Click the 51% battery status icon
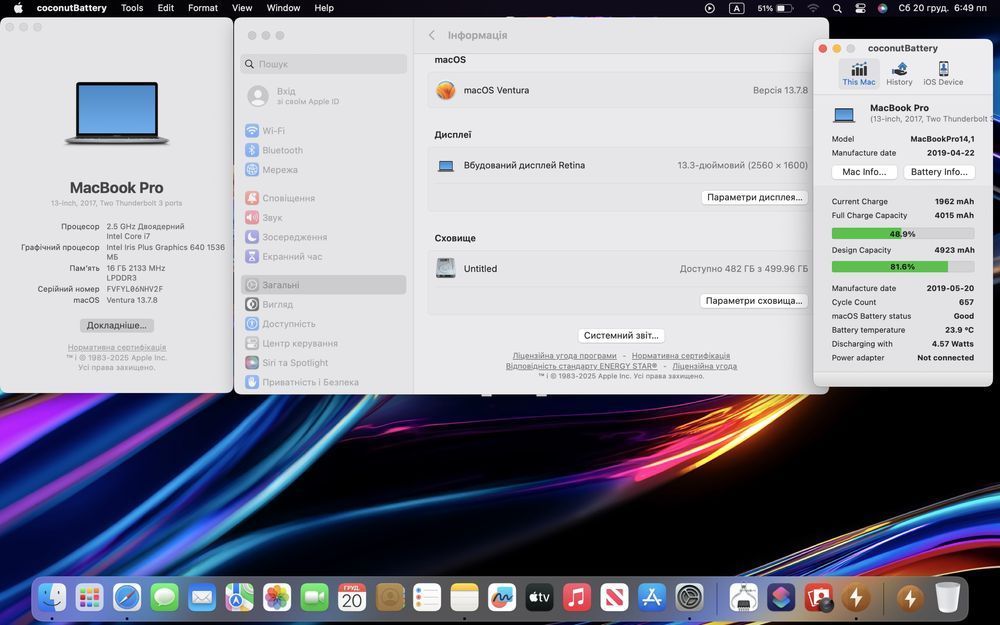The height and width of the screenshot is (625, 1000). 775,8
